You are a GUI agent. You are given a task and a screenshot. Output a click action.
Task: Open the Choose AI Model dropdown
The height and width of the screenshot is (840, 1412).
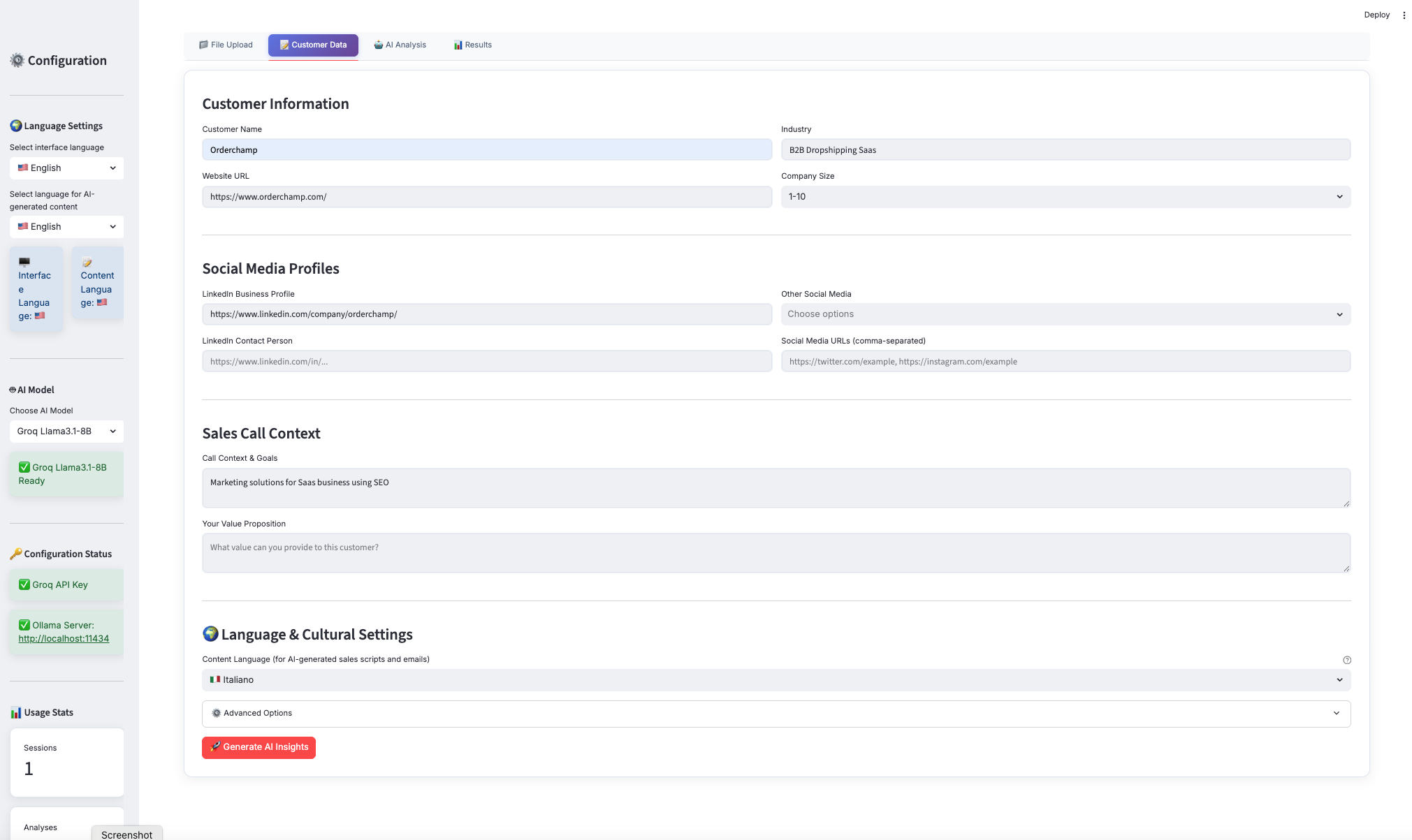[x=66, y=431]
